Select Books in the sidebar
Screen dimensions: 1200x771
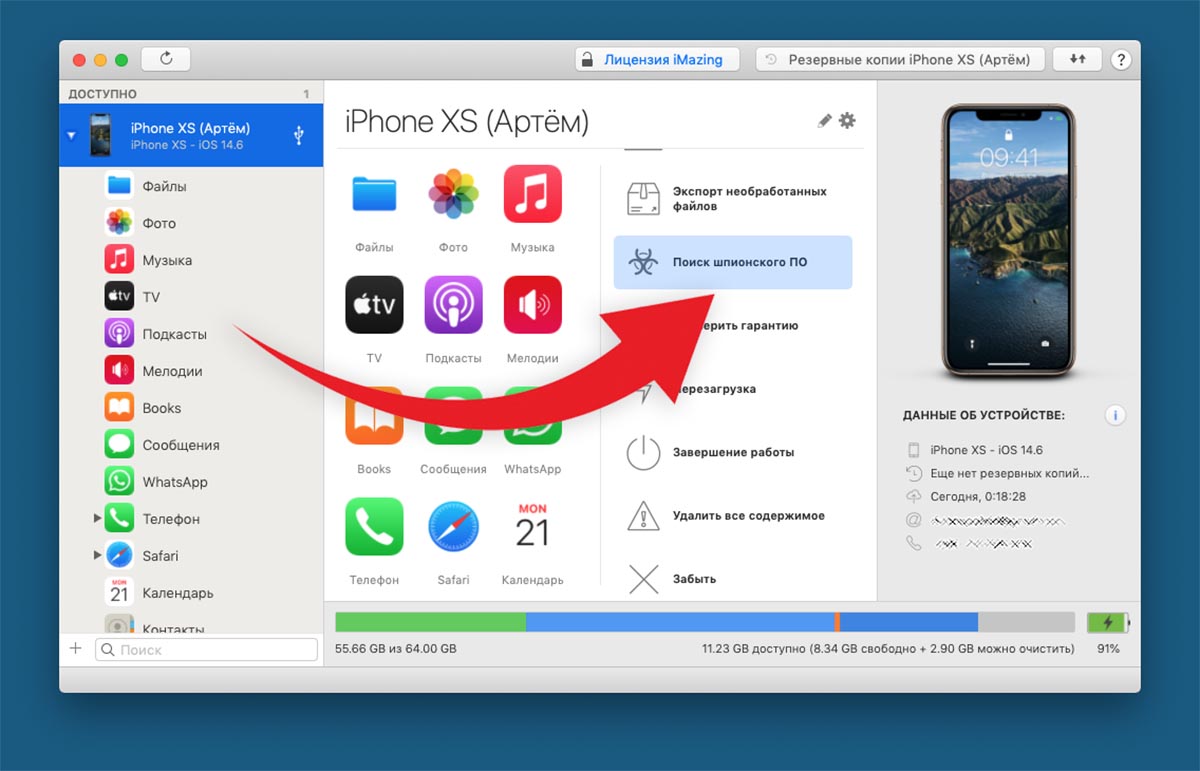[x=192, y=408]
